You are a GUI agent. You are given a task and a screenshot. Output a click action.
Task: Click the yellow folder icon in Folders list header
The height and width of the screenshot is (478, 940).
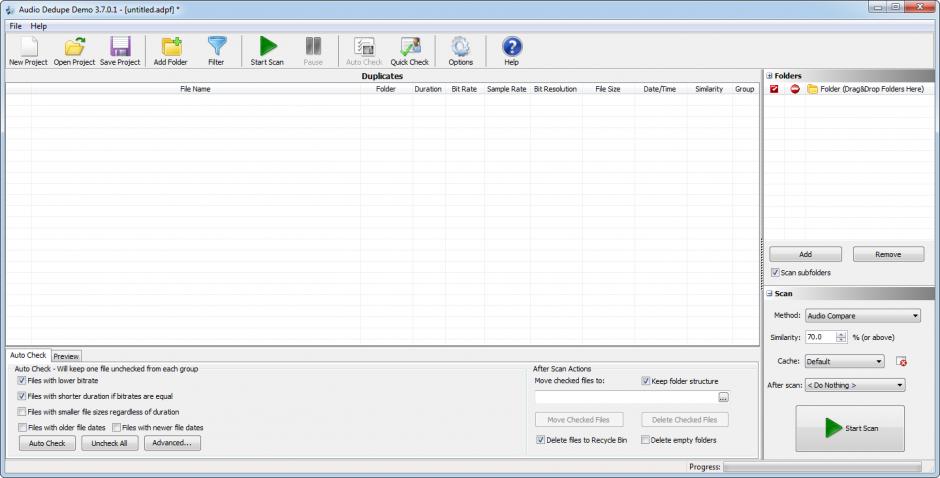point(812,89)
